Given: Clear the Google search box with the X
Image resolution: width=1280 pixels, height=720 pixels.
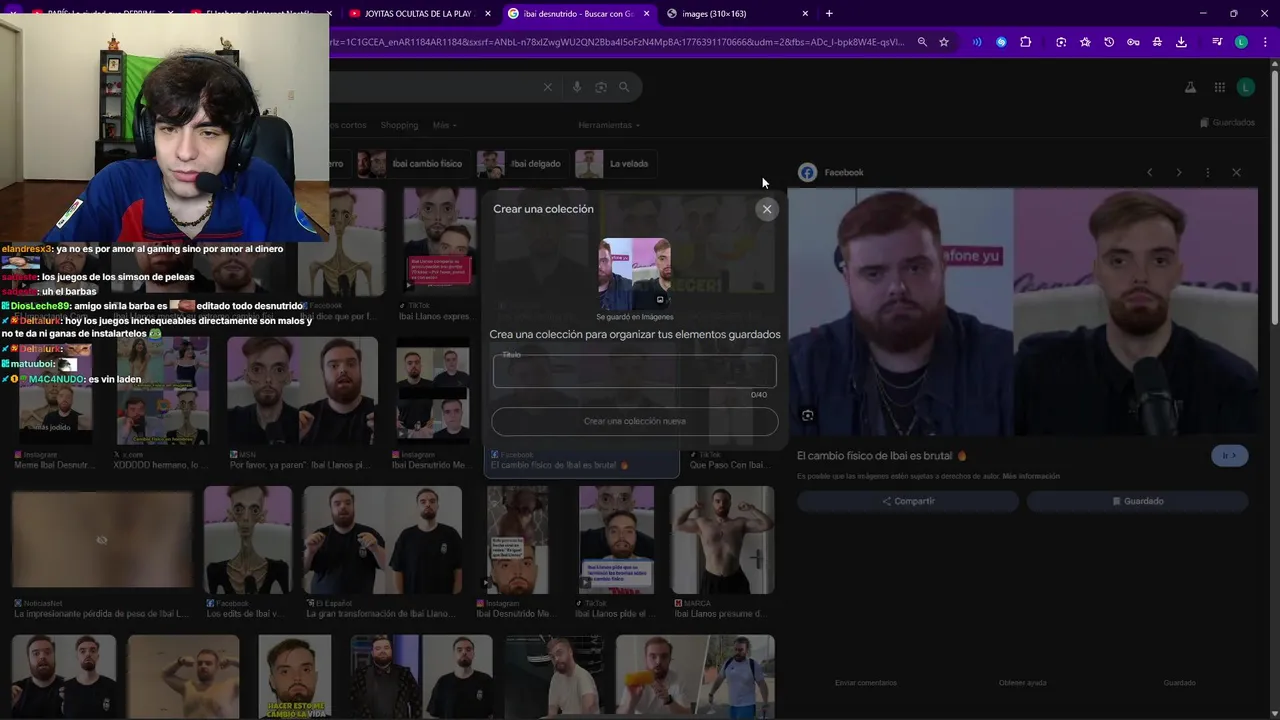Looking at the screenshot, I should click(x=547, y=87).
